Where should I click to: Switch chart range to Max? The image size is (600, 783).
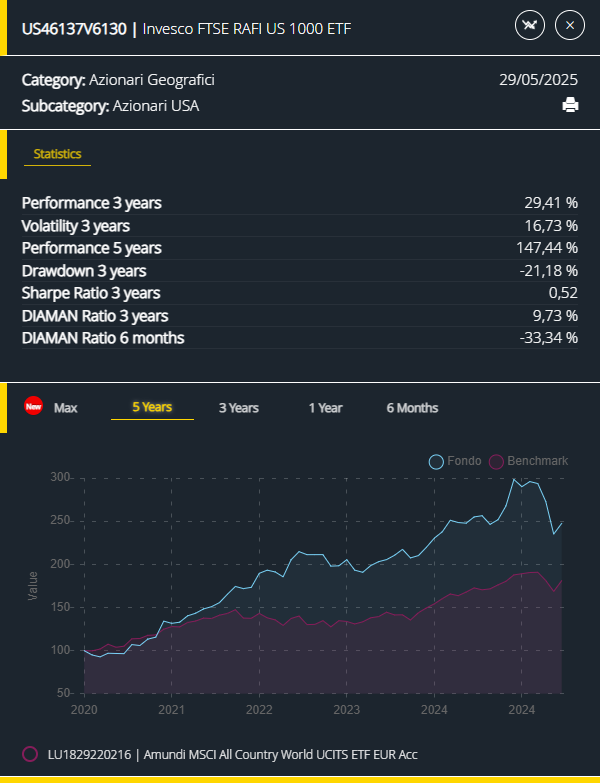pos(66,408)
